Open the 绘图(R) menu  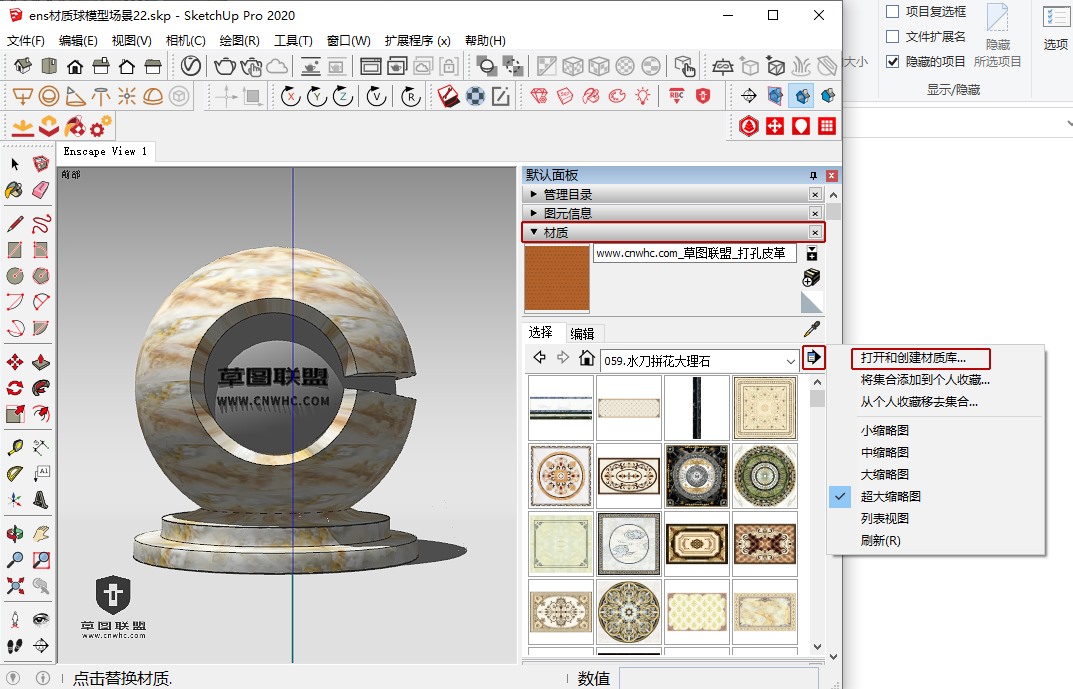(x=240, y=40)
